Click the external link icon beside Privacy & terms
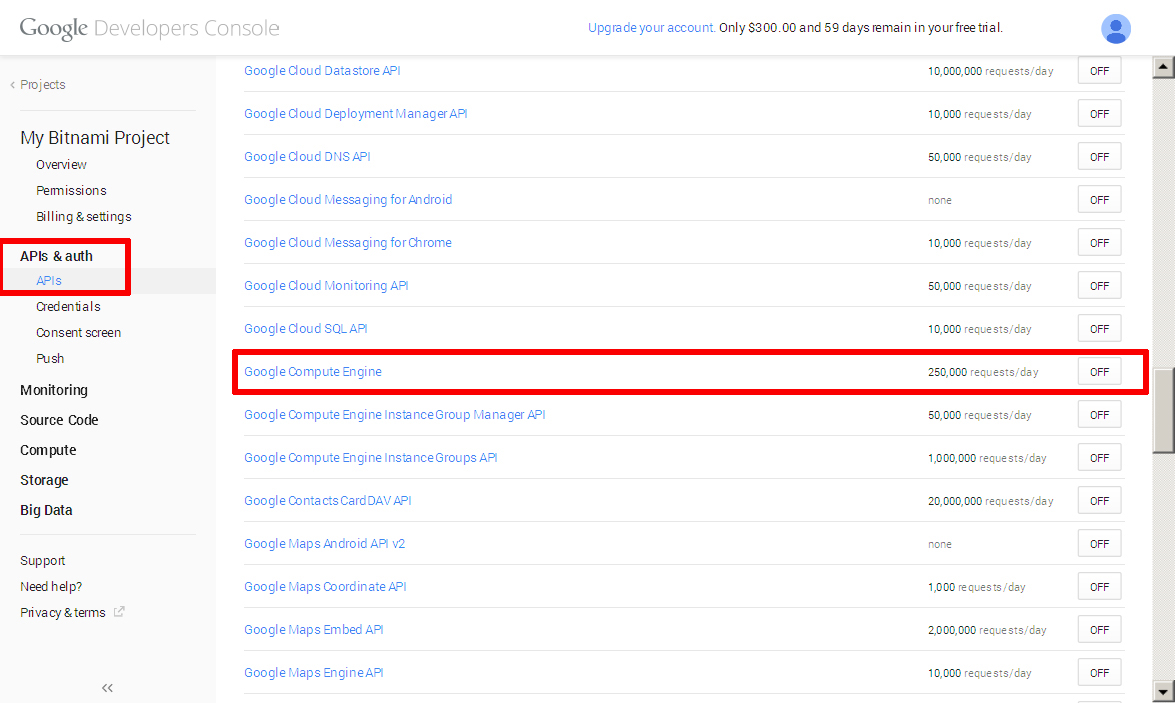The width and height of the screenshot is (1175, 703). coord(119,612)
